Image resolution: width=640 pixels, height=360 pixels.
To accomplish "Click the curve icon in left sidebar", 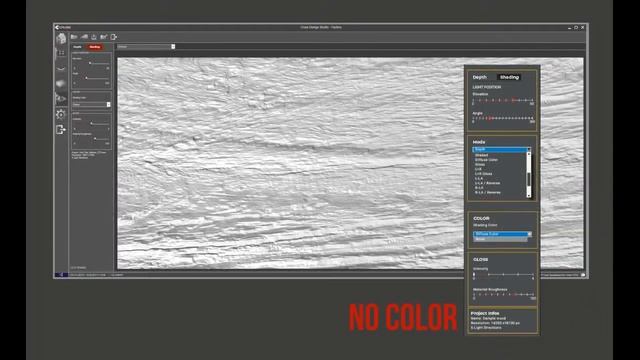I will pyautogui.click(x=61, y=69).
